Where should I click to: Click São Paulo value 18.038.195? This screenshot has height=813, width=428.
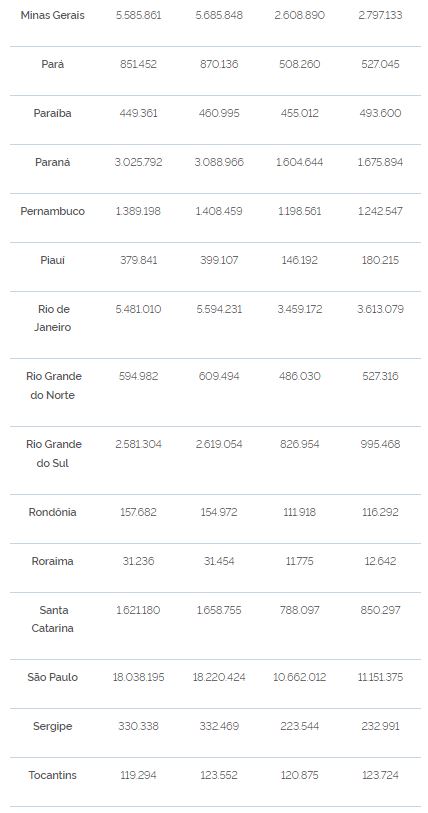(138, 677)
